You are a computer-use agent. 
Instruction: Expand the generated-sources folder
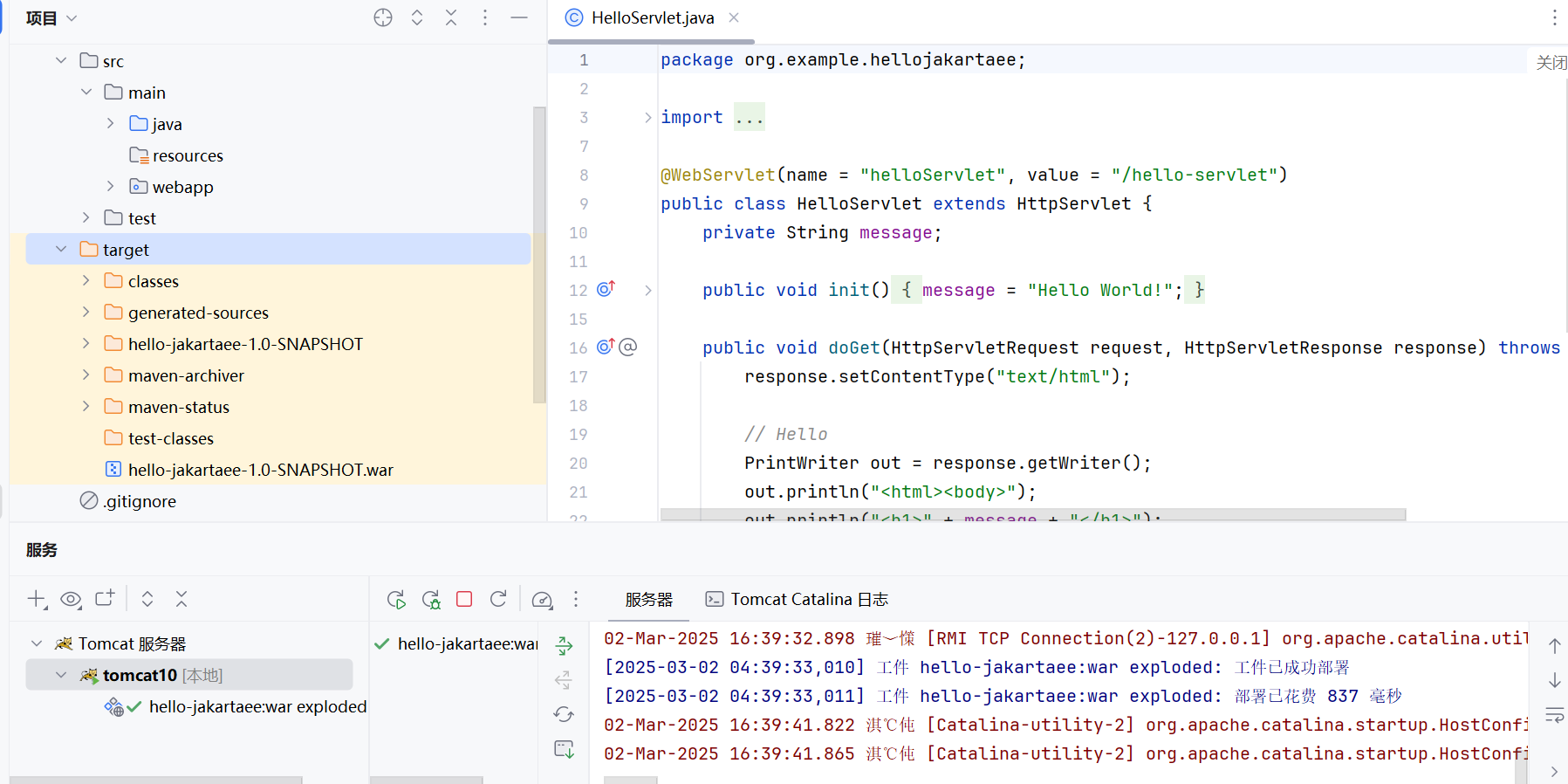pos(86,312)
